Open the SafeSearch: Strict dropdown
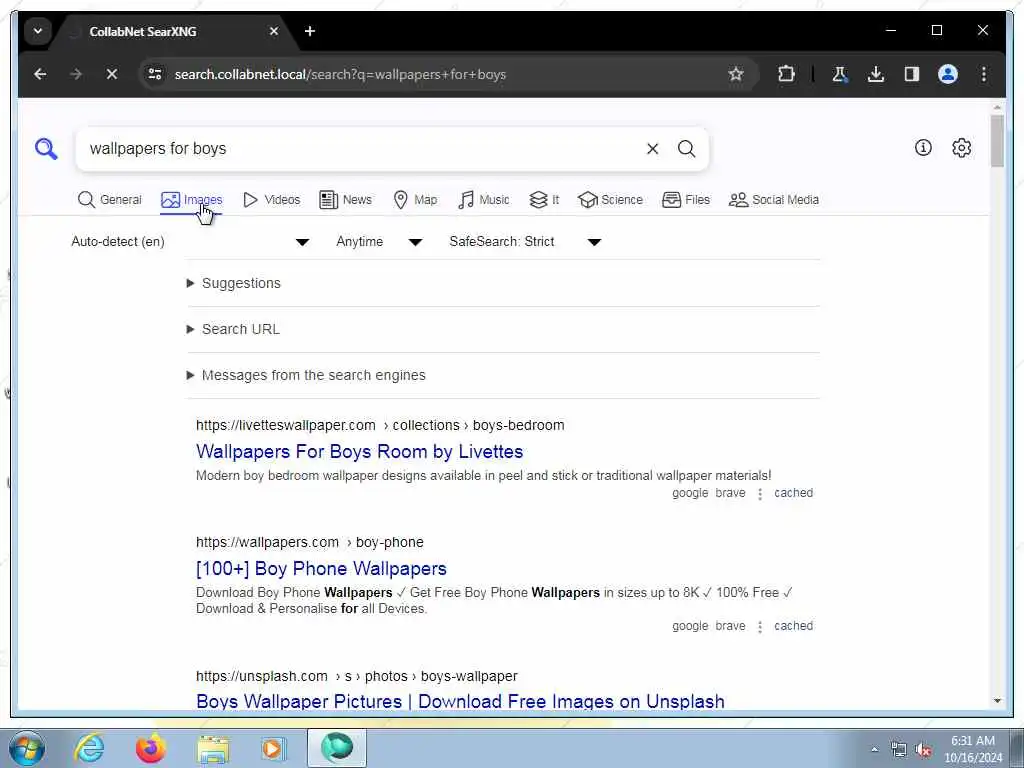The width and height of the screenshot is (1024, 768). (525, 242)
